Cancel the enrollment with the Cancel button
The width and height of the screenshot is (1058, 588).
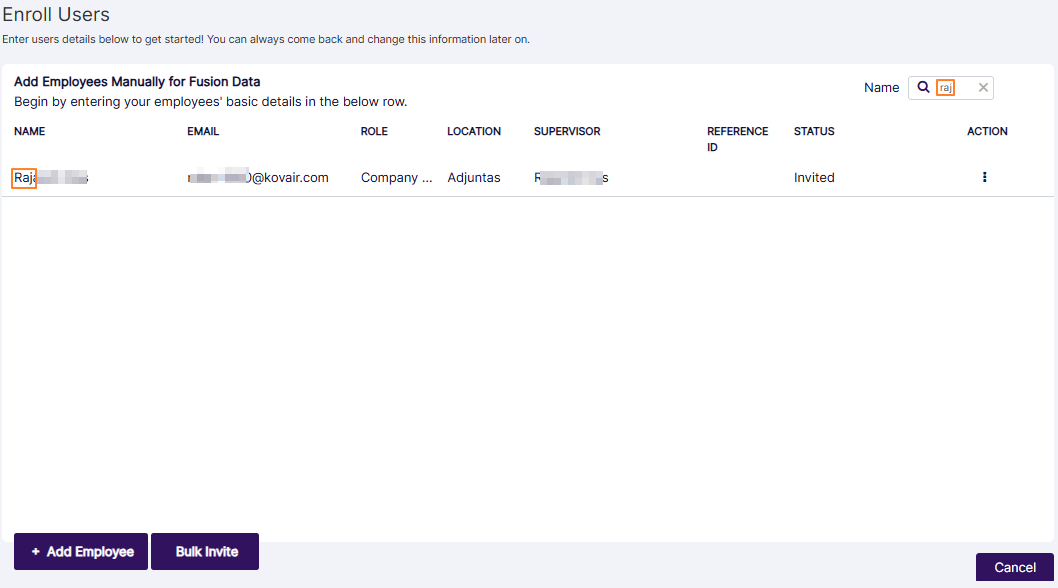point(1013,567)
